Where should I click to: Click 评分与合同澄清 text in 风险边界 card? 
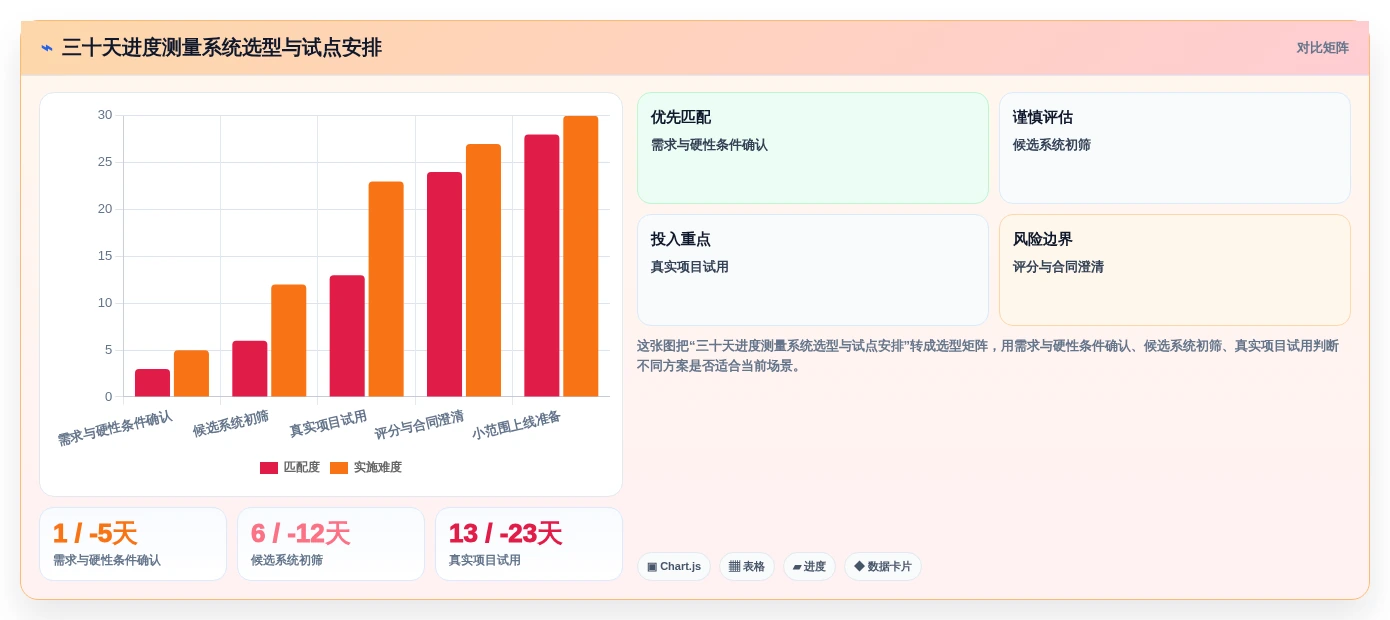(x=1058, y=267)
